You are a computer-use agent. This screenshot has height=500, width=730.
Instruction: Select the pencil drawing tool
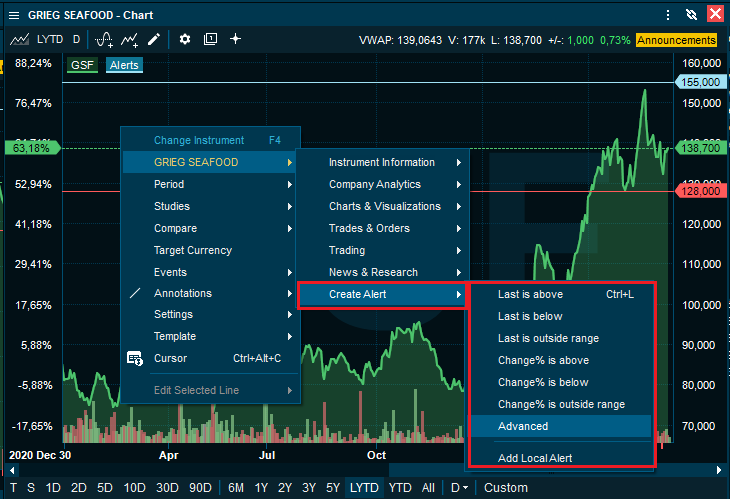pos(154,40)
